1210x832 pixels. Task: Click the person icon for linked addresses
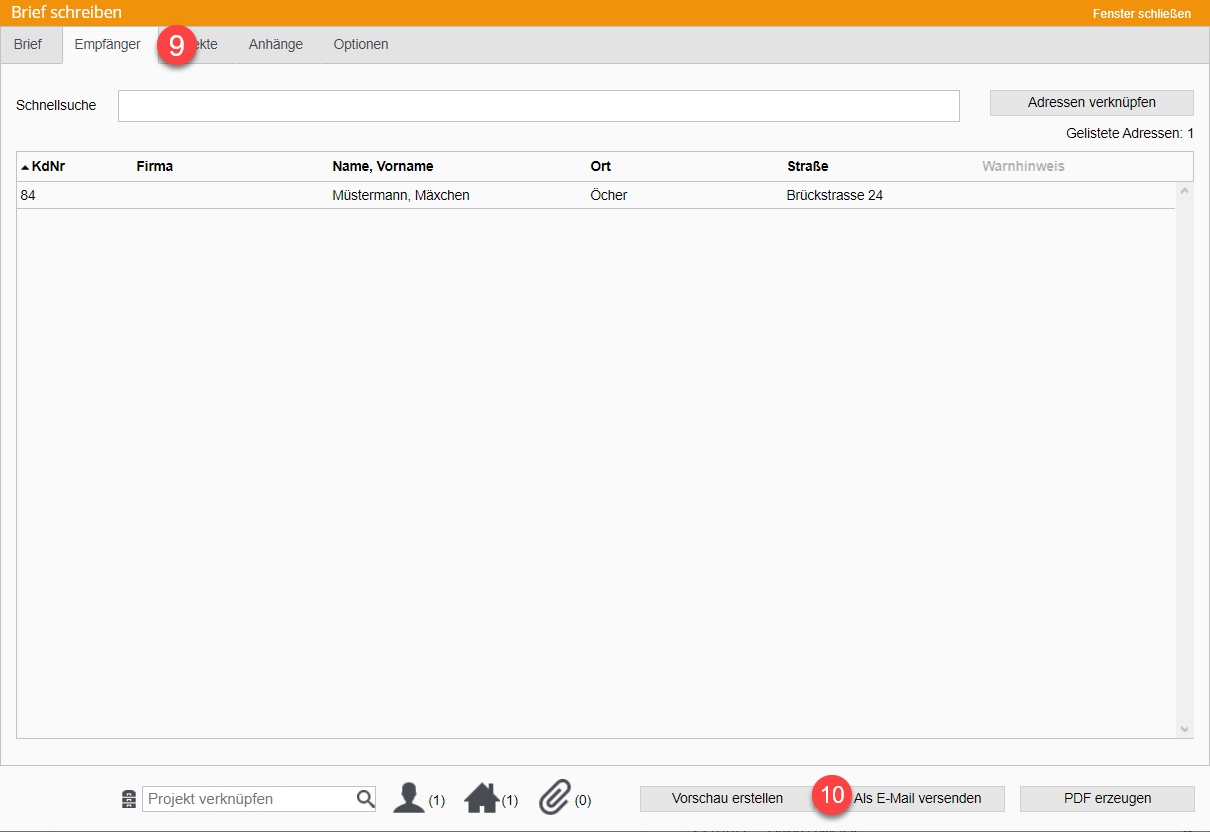coord(409,798)
